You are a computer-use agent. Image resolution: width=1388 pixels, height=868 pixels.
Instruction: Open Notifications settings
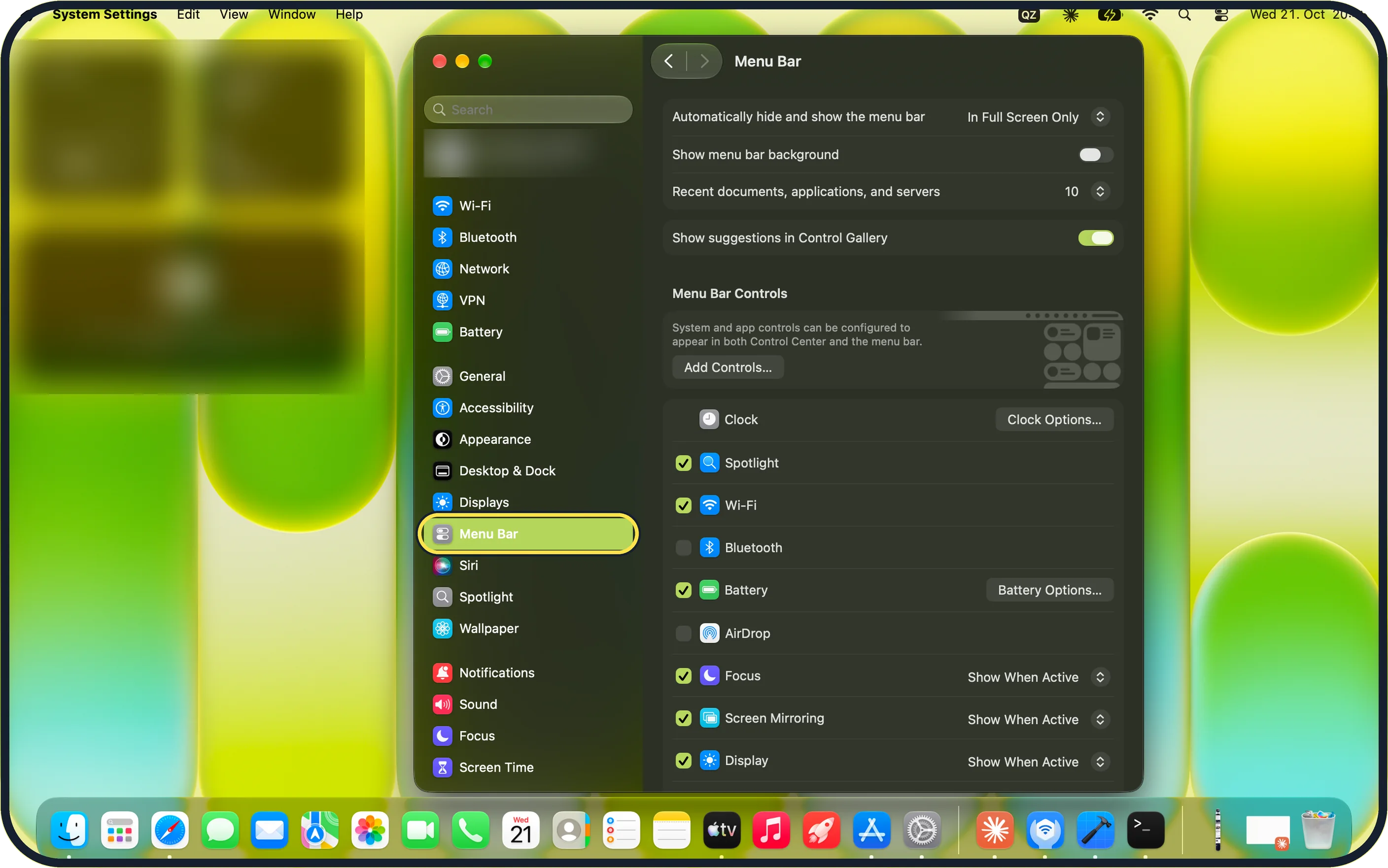click(x=527, y=673)
